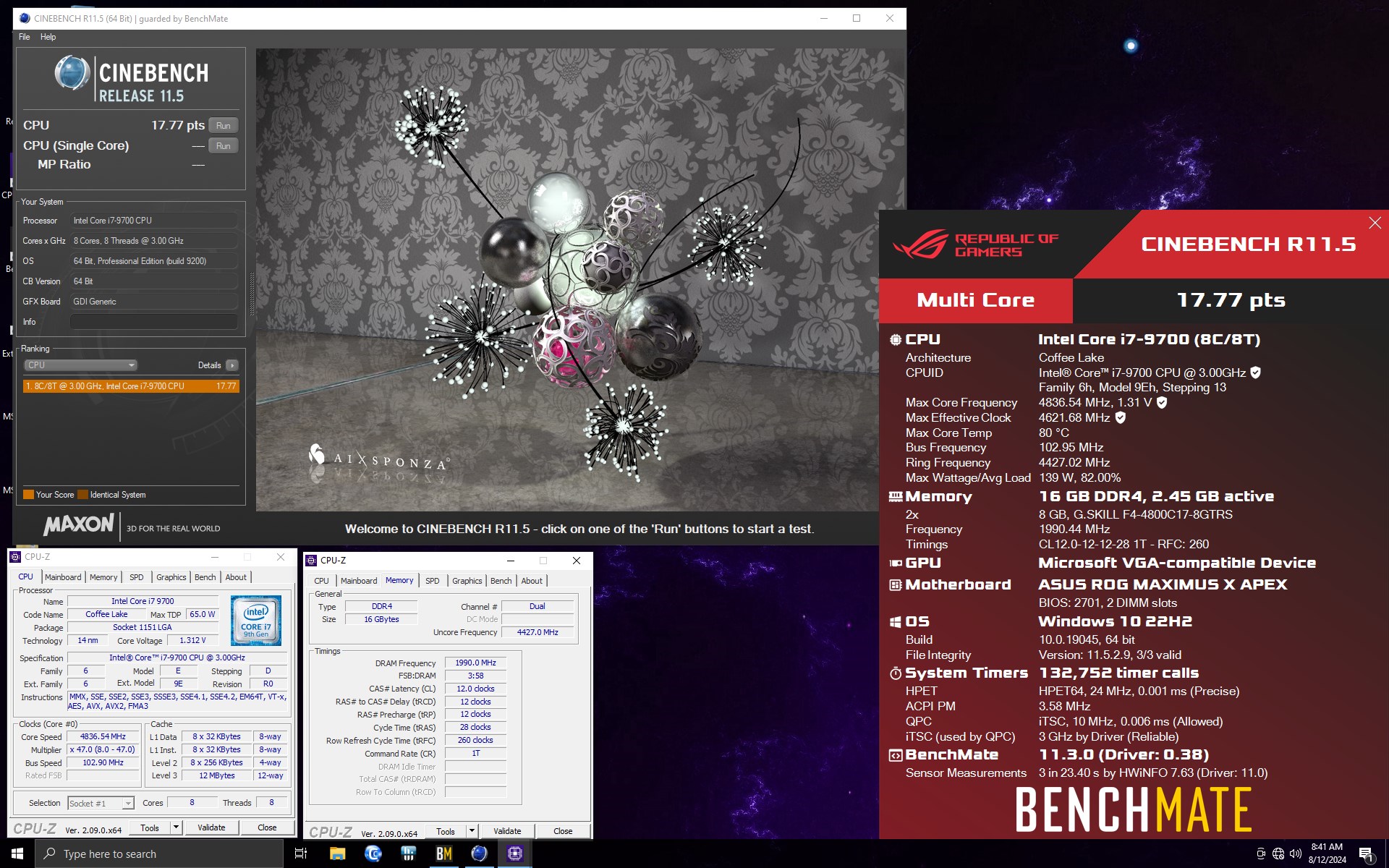
Task: Click the Max Effective Clock verified shield
Action: pos(1121,417)
